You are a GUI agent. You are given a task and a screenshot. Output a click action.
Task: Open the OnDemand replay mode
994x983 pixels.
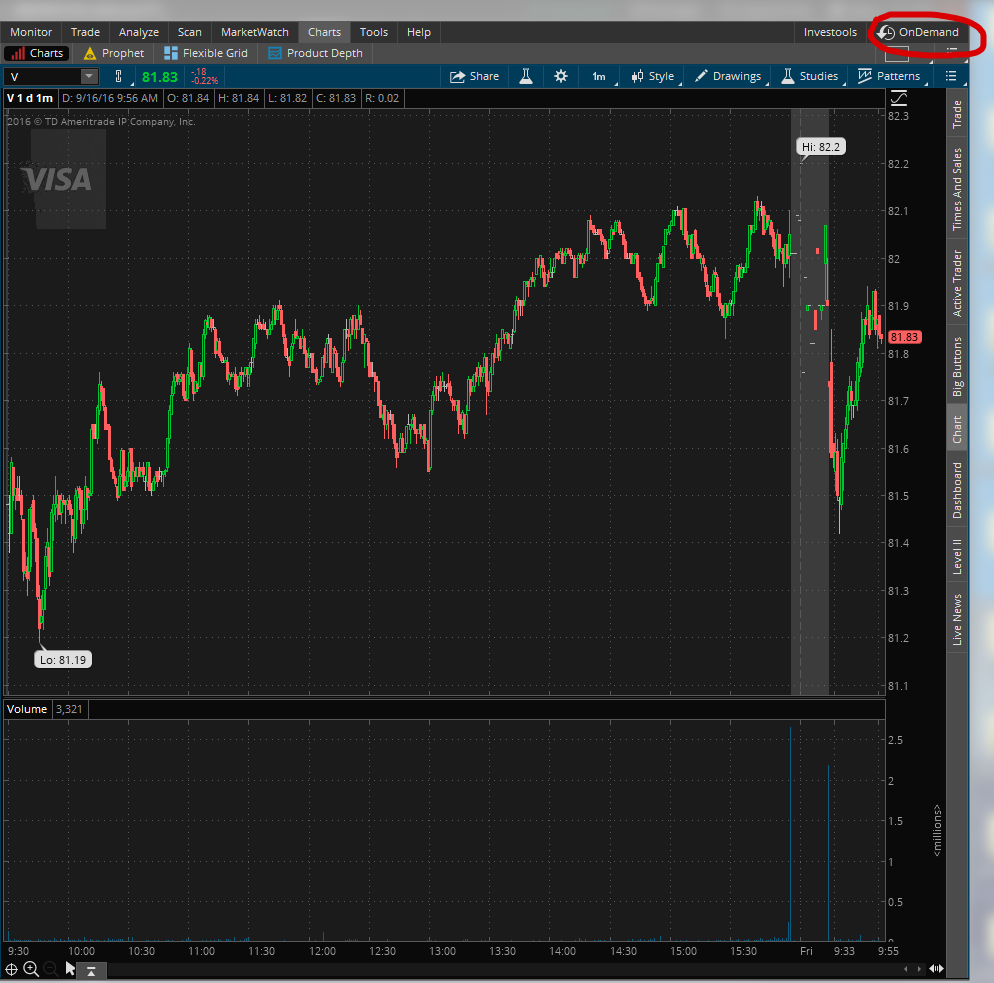click(x=919, y=32)
